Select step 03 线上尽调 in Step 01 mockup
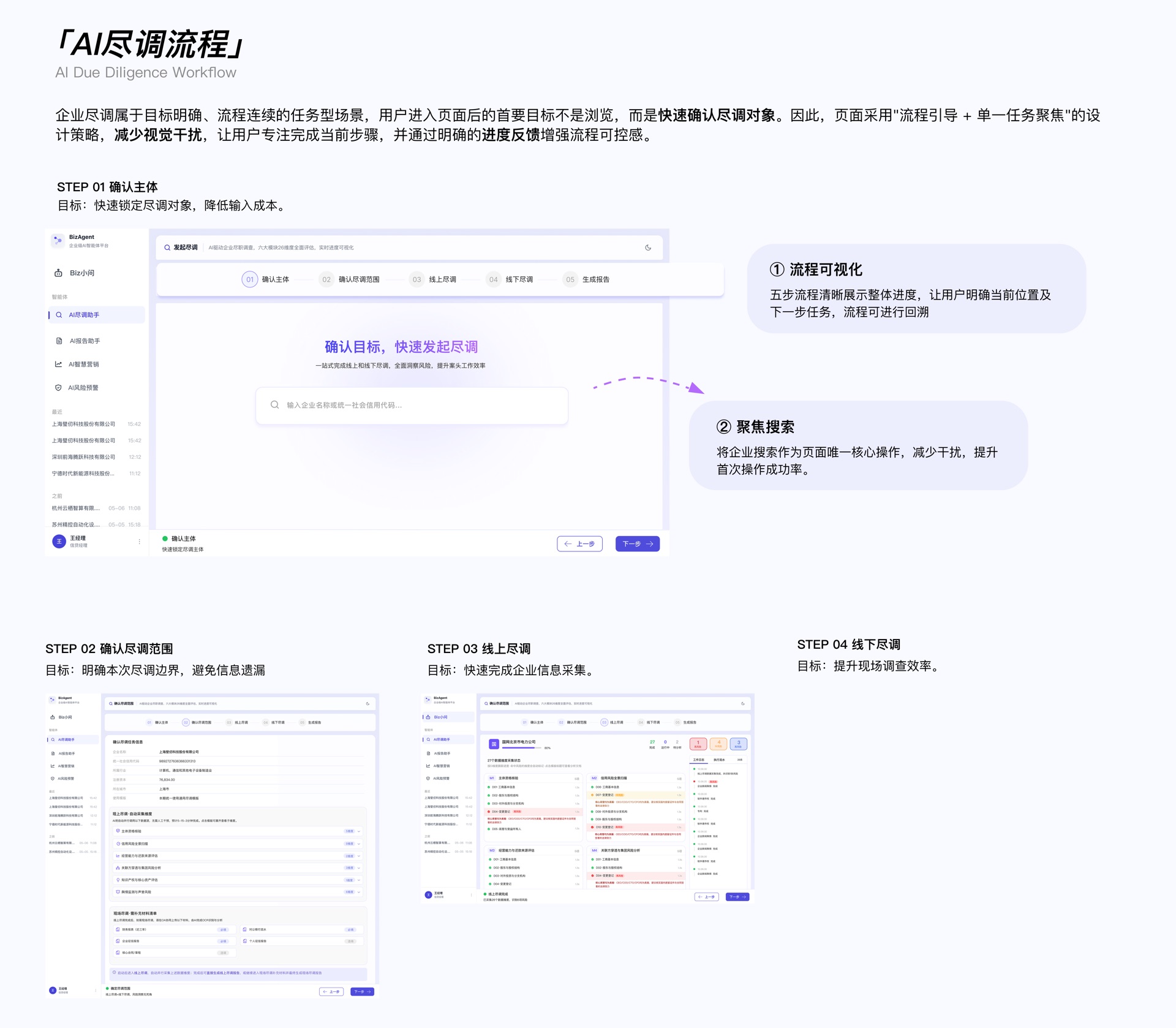 432,279
